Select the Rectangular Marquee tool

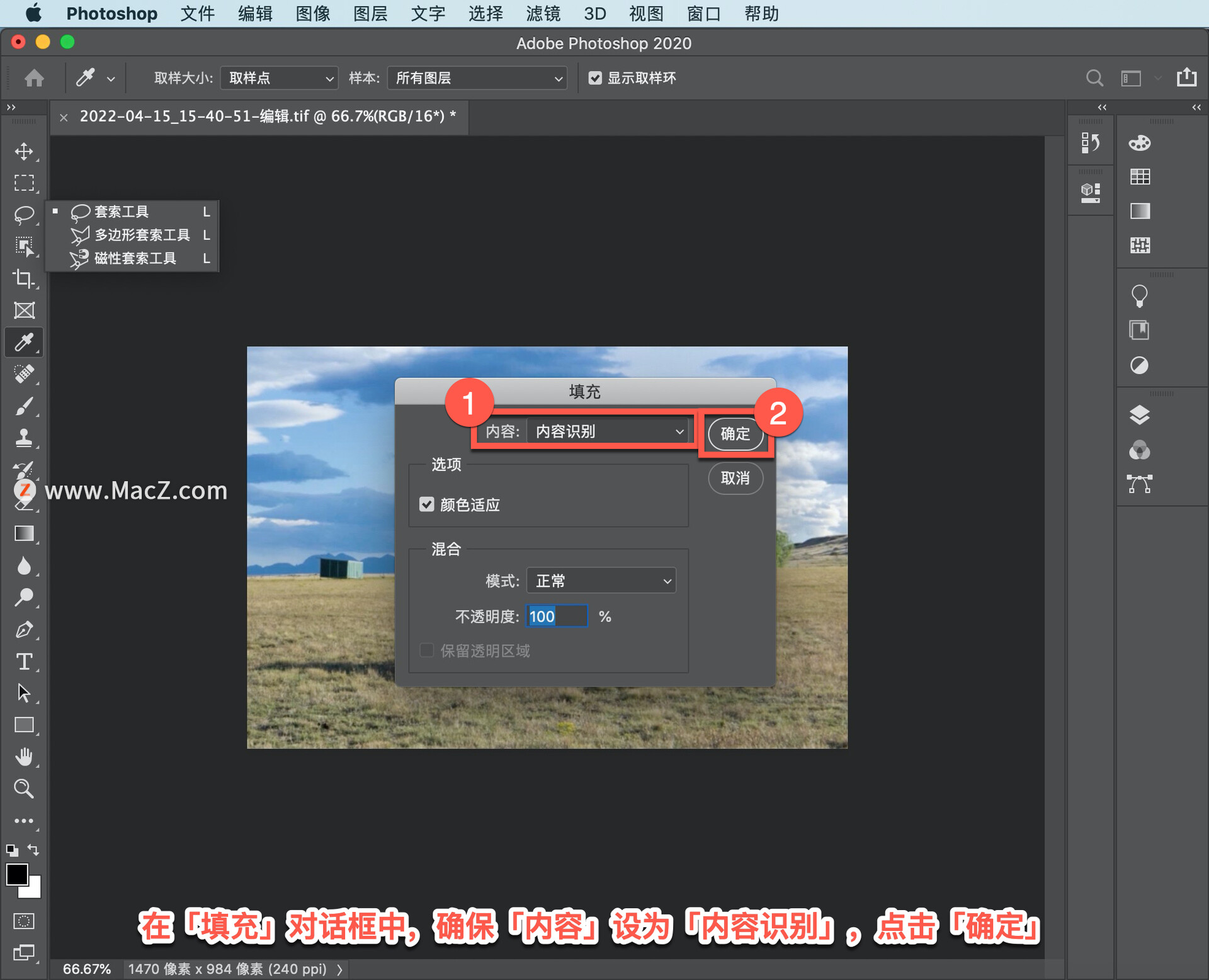pyautogui.click(x=24, y=183)
